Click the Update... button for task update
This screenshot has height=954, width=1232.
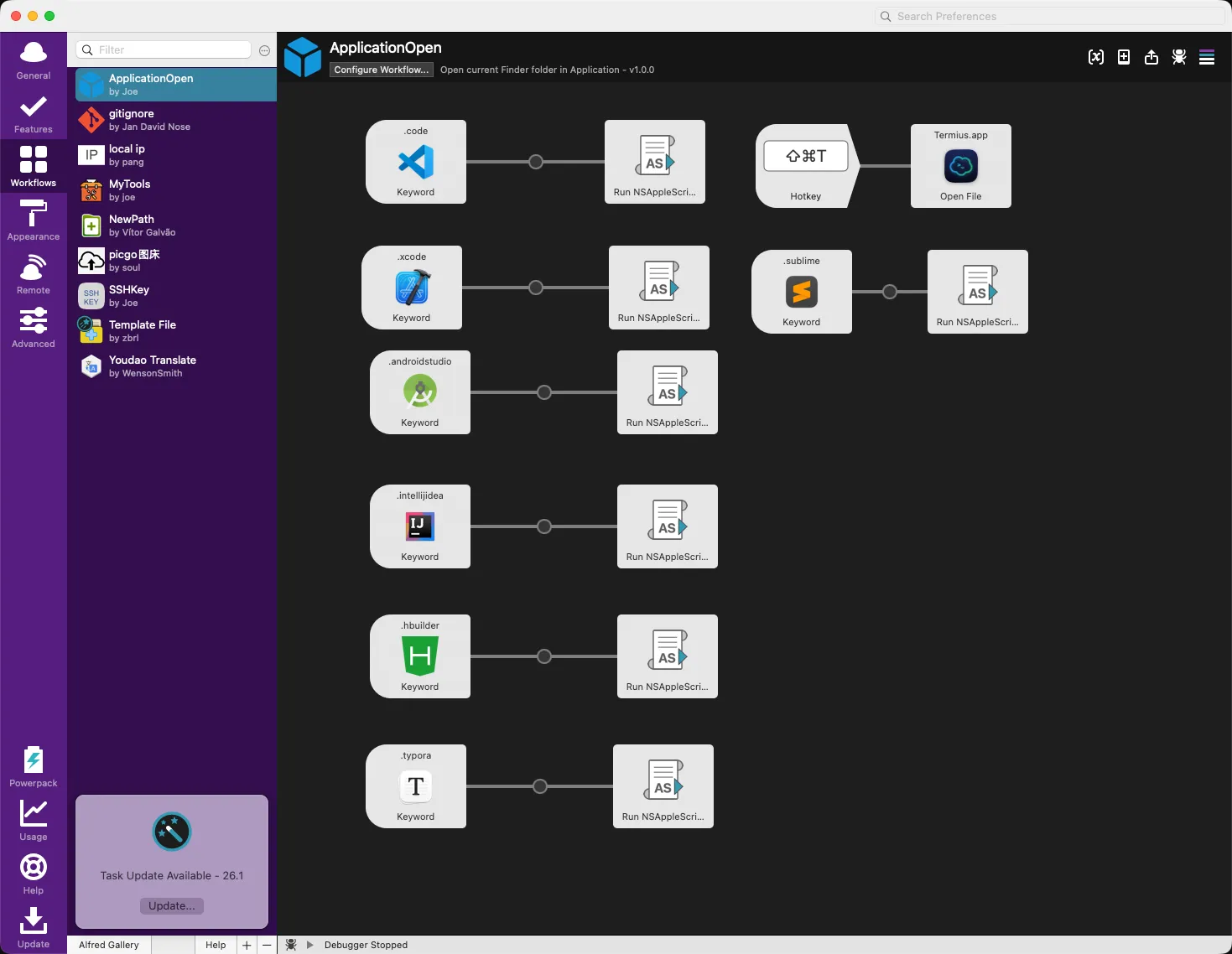[x=172, y=905]
